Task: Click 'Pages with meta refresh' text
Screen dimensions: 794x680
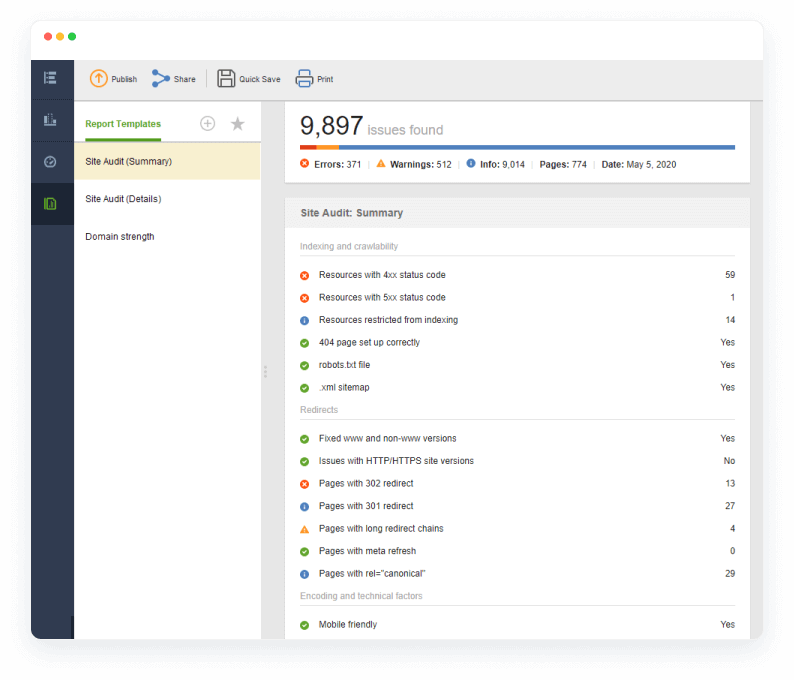Action: click(367, 551)
